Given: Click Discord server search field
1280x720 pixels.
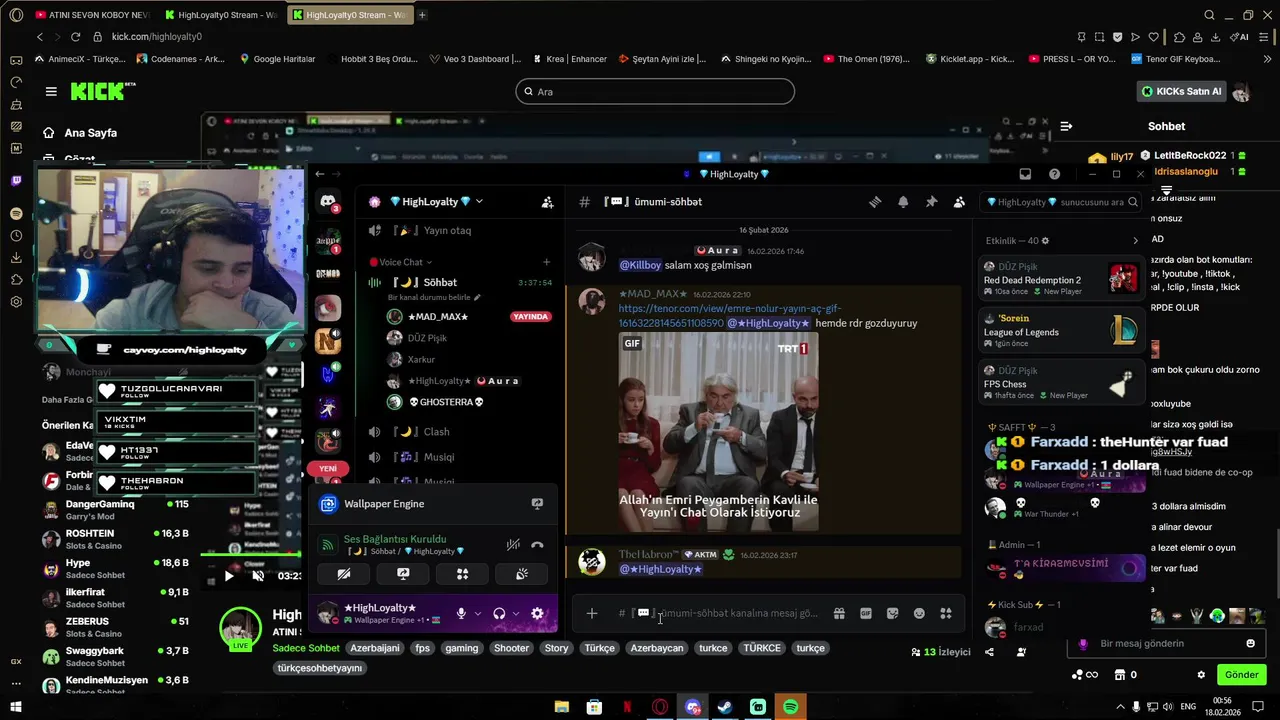Looking at the screenshot, I should (1061, 202).
